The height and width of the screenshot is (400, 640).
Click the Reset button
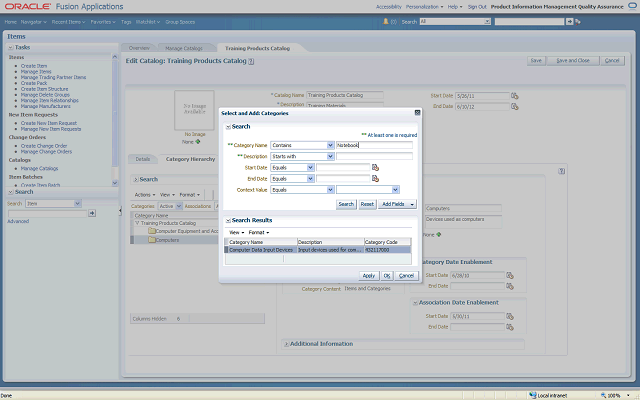coord(367,204)
